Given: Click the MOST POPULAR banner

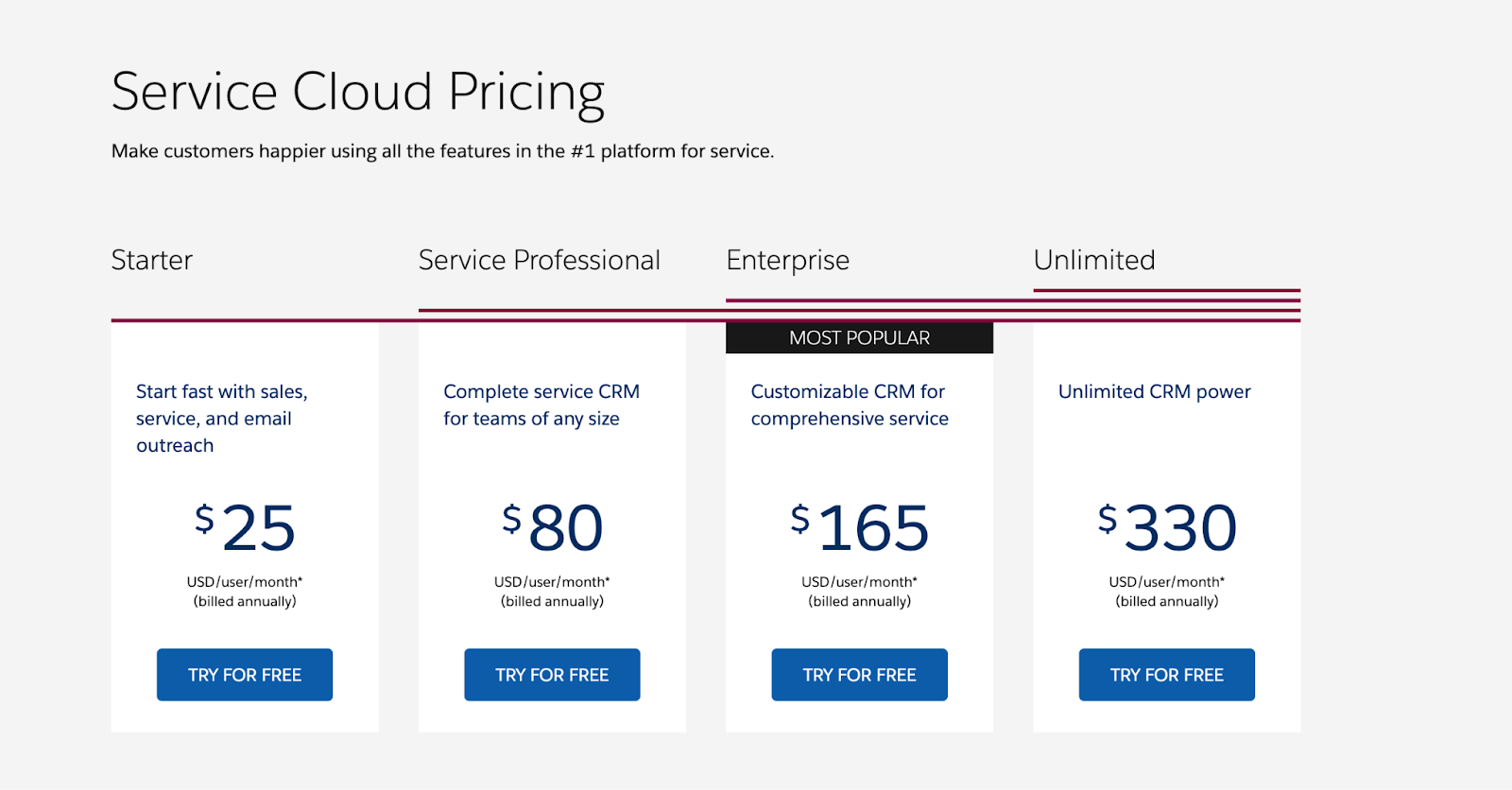Looking at the screenshot, I should point(858,337).
